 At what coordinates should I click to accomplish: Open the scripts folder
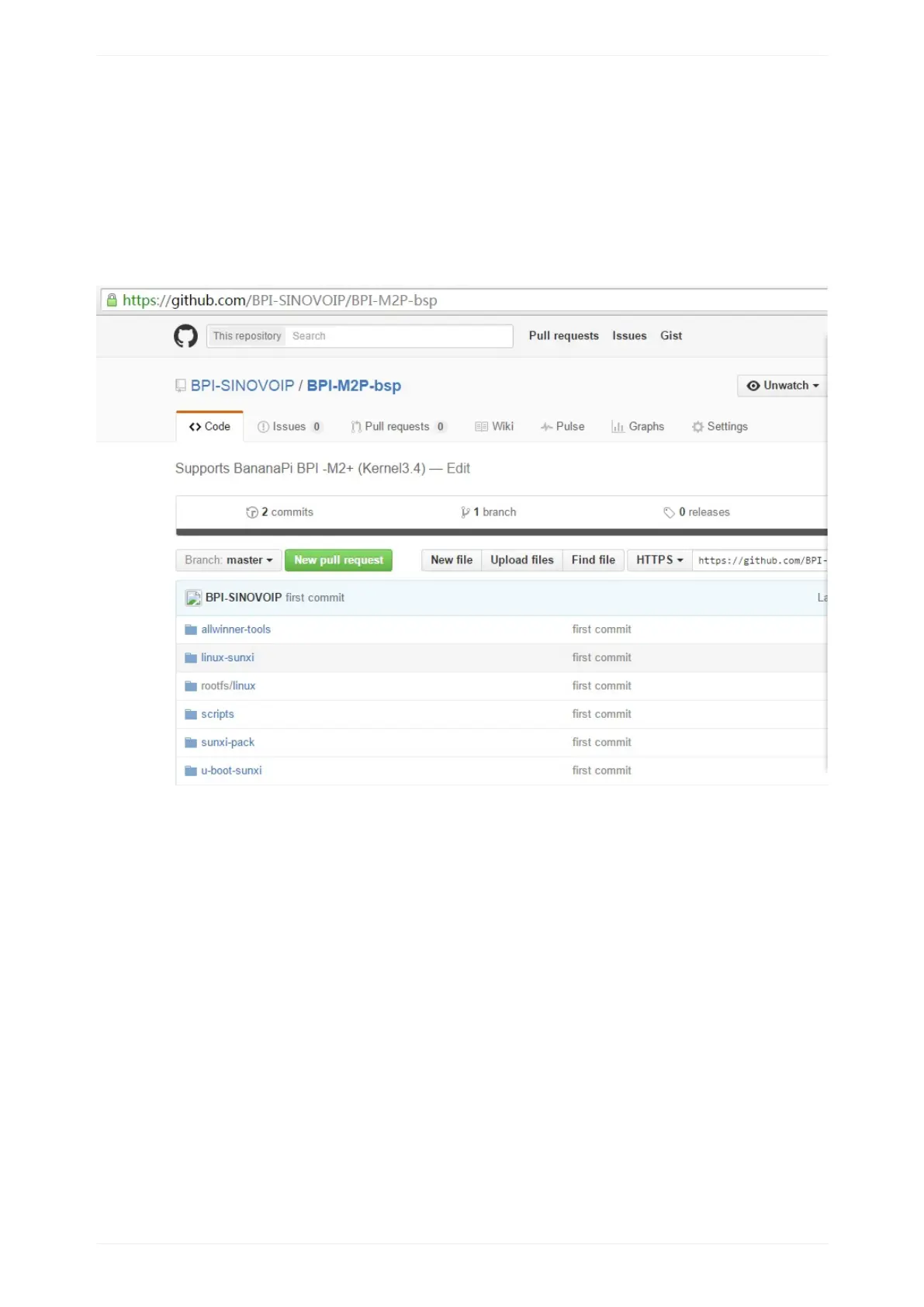[x=217, y=714]
